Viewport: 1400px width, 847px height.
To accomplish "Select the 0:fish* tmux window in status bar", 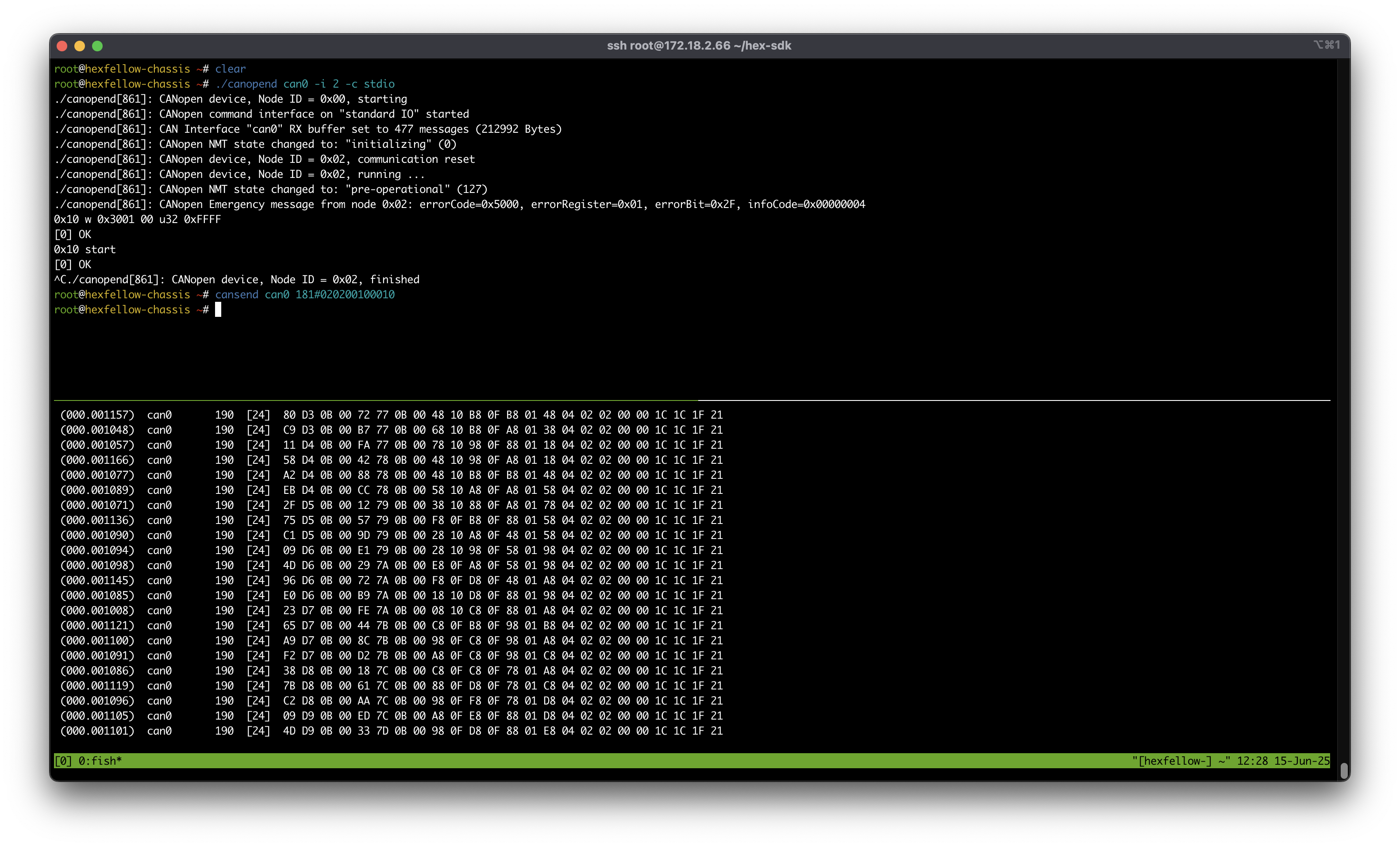I will (99, 761).
